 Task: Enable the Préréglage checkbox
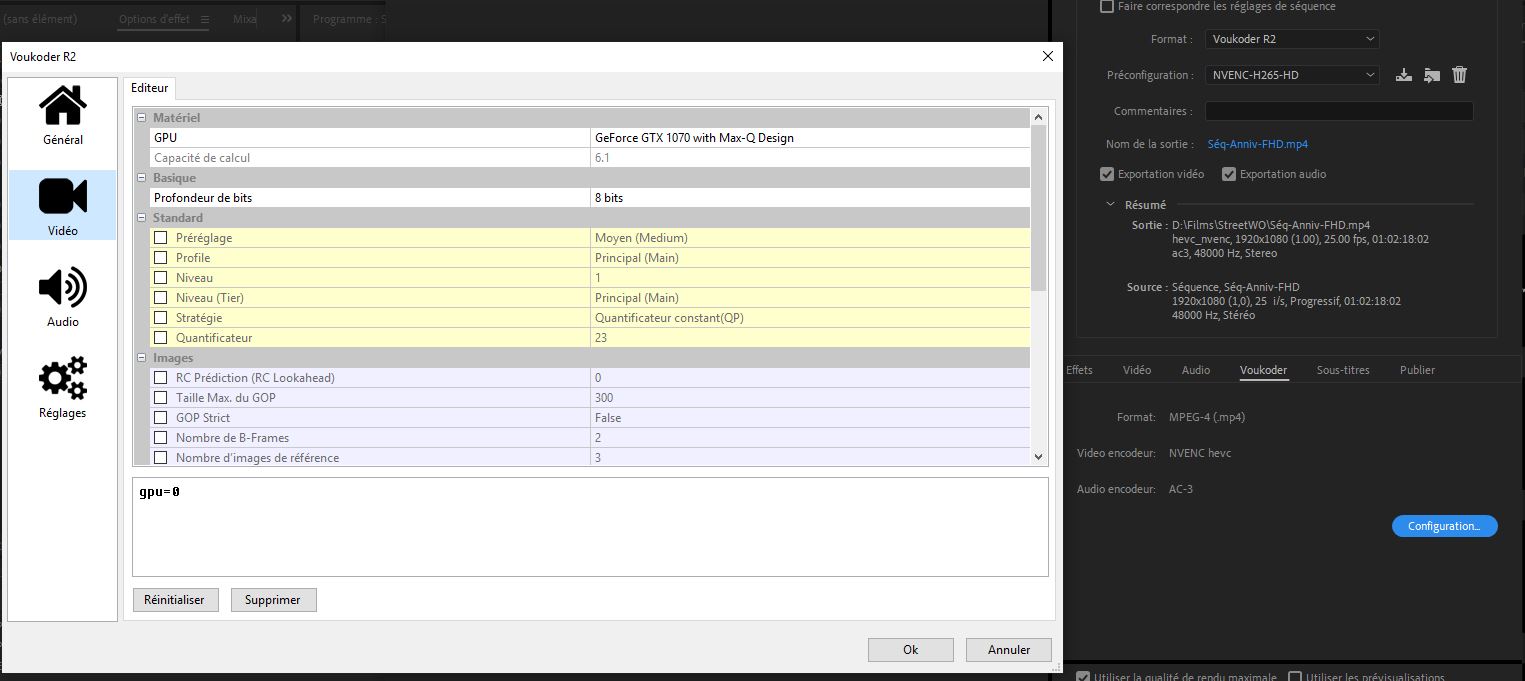point(160,238)
